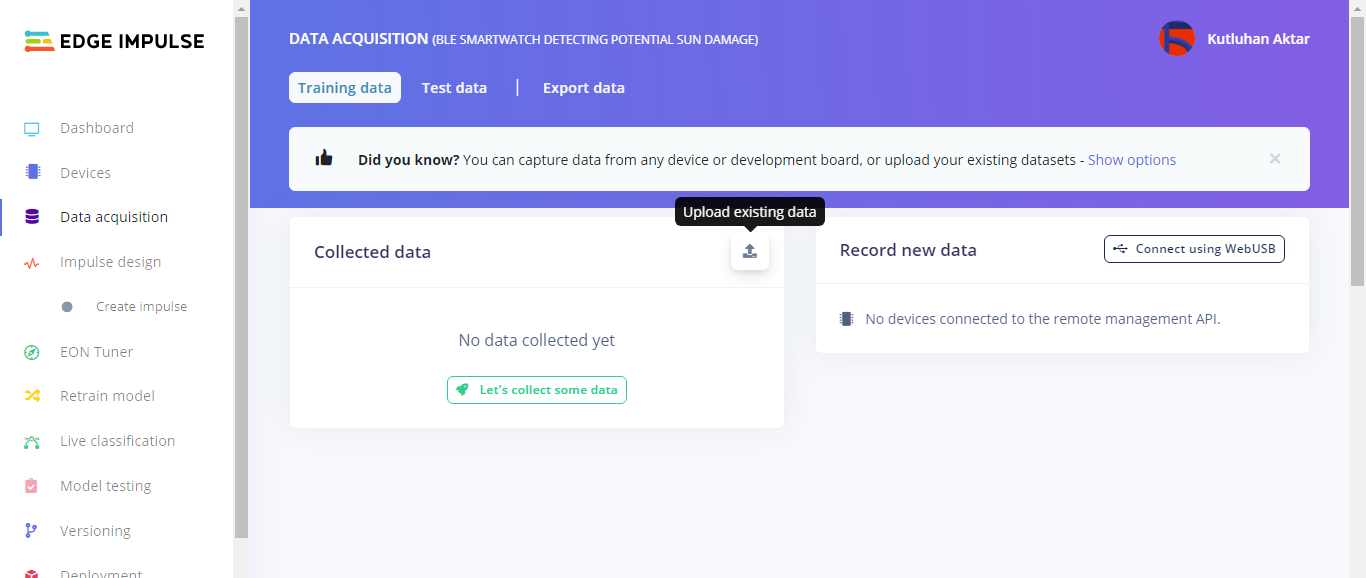Click the Versioning branch icon

32,531
